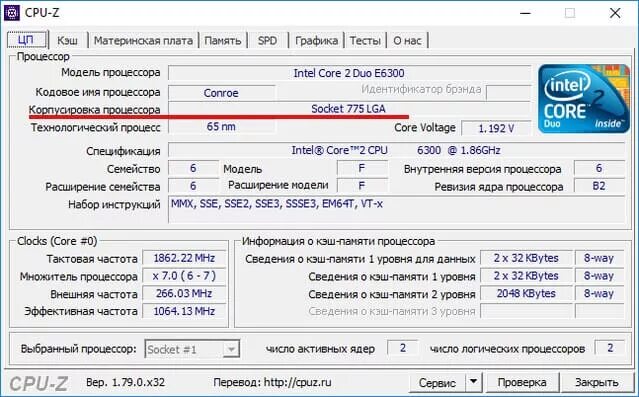Click the Intel Core 2 Duo E6300 model field

[x=350, y=73]
